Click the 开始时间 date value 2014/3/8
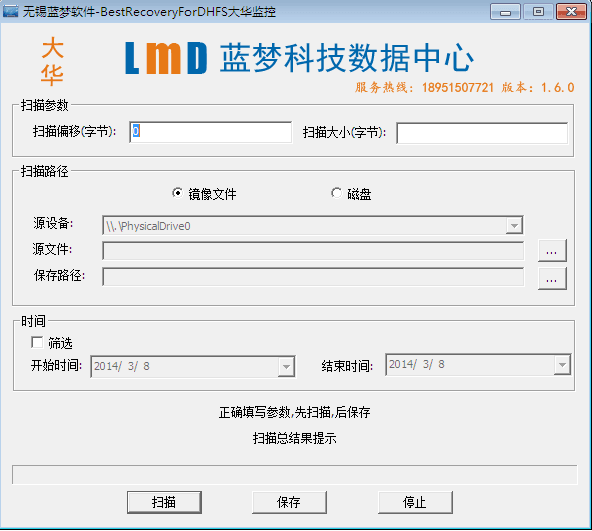Screen dimensions: 592x531 (x=122, y=366)
